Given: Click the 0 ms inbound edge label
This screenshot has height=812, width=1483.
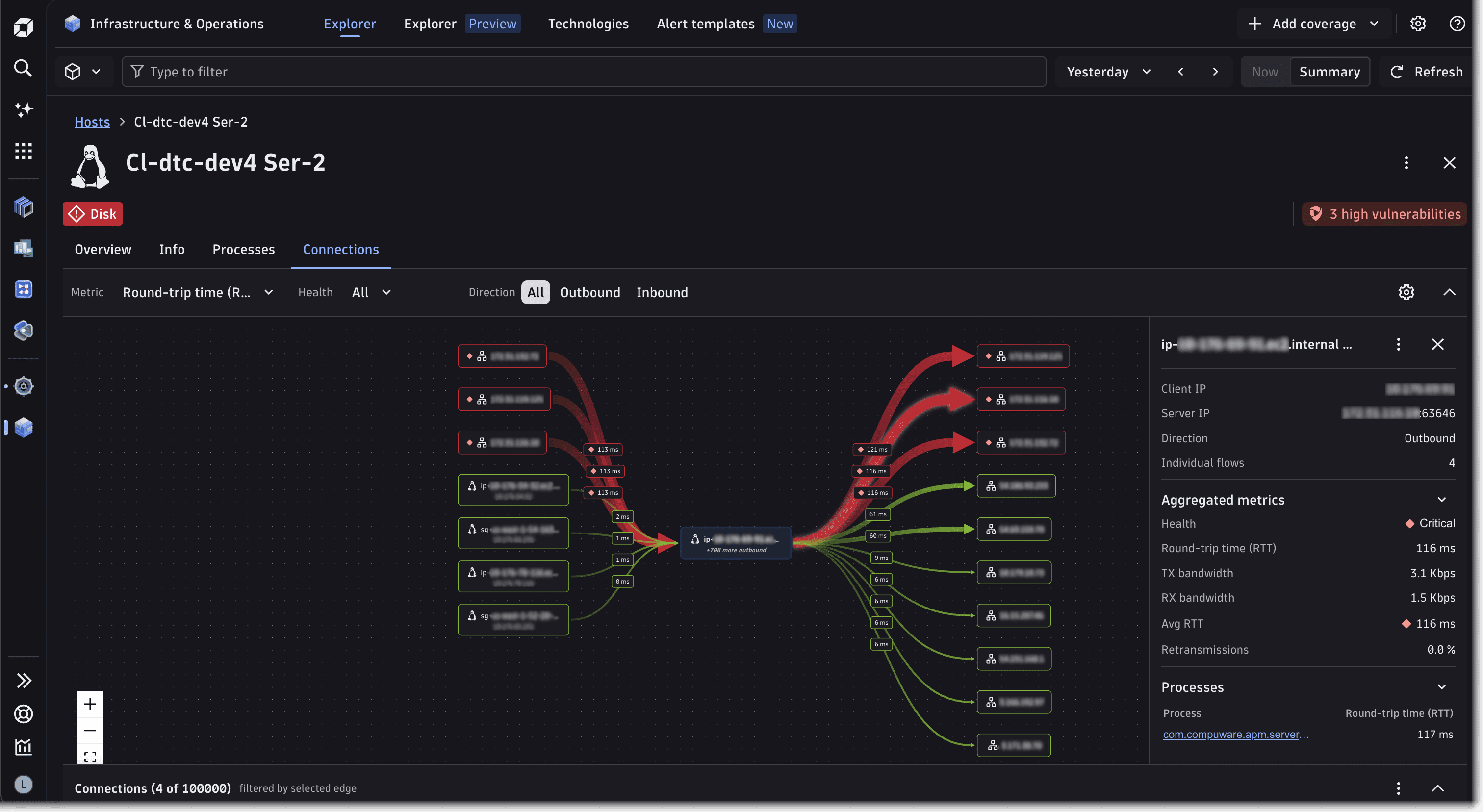Looking at the screenshot, I should (622, 581).
